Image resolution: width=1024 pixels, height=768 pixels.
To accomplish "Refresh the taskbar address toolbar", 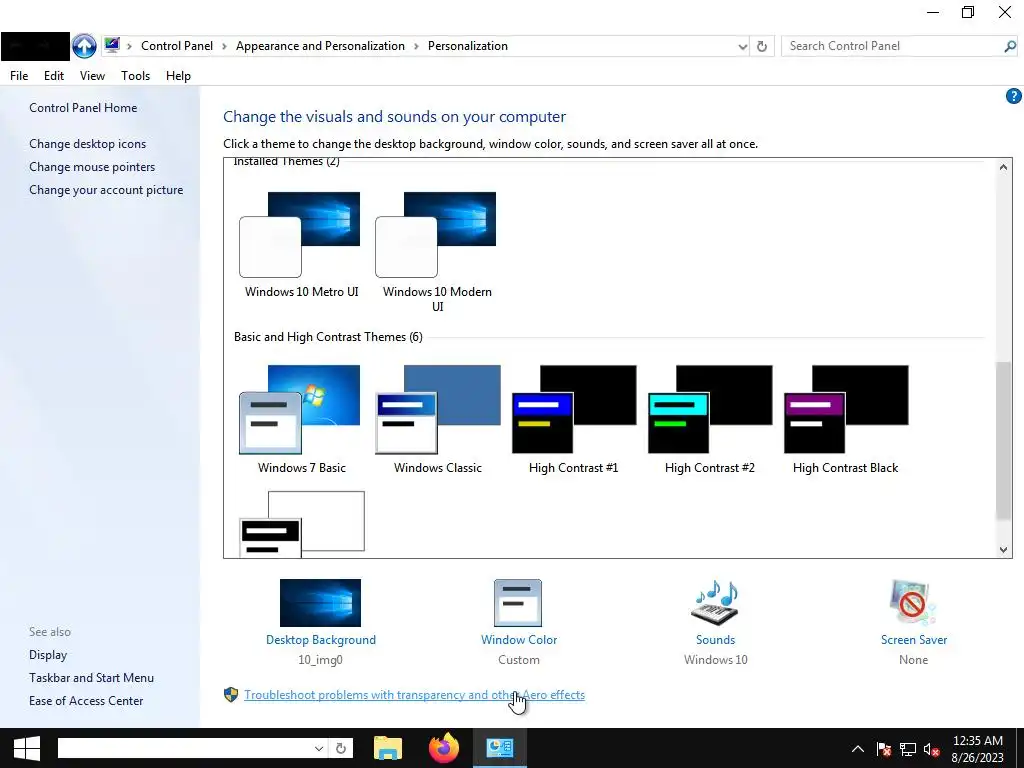I will click(341, 748).
